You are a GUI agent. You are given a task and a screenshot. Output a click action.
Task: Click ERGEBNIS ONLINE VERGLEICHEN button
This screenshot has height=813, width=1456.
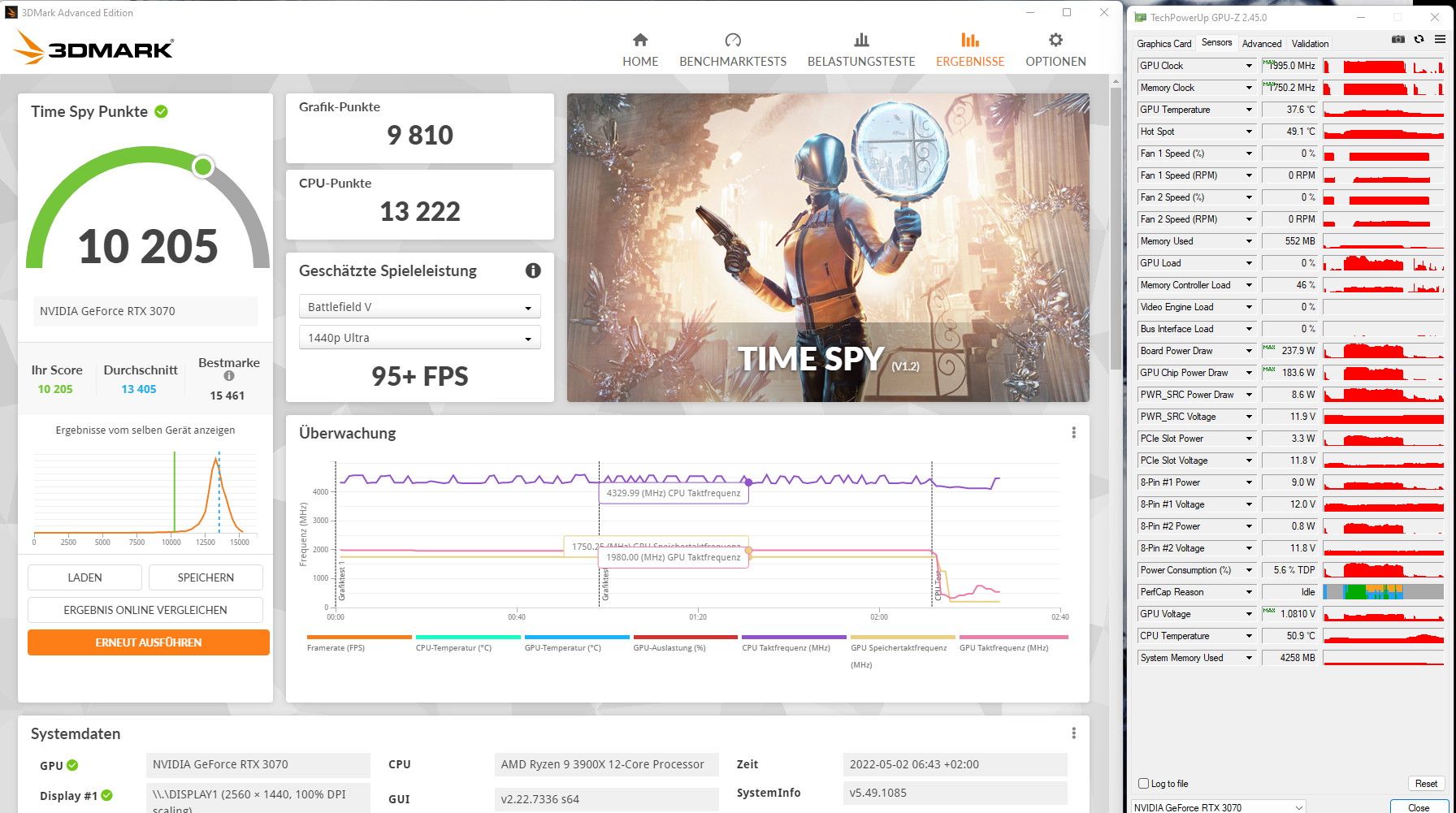click(145, 610)
